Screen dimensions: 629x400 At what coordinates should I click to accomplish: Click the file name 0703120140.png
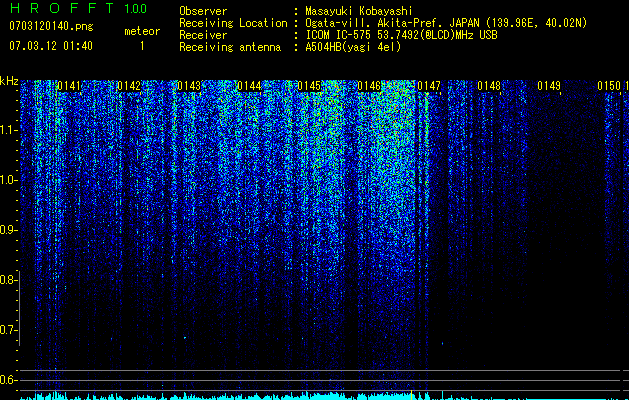51,27
